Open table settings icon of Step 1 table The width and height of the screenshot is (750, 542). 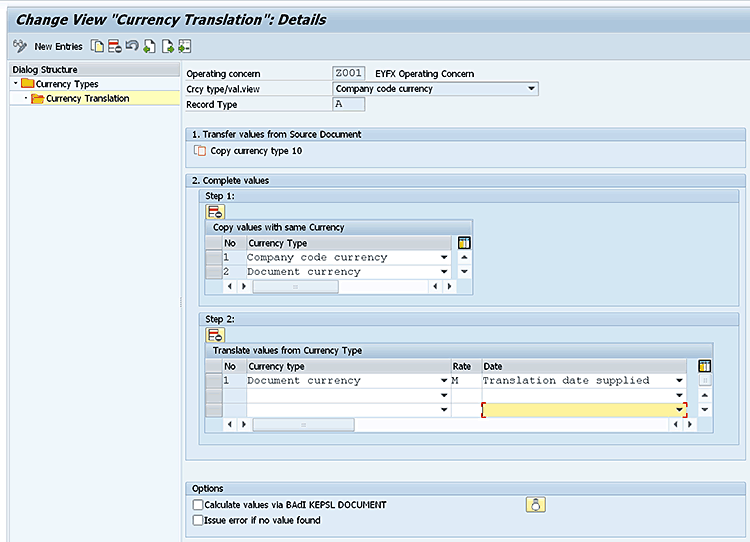tap(464, 243)
